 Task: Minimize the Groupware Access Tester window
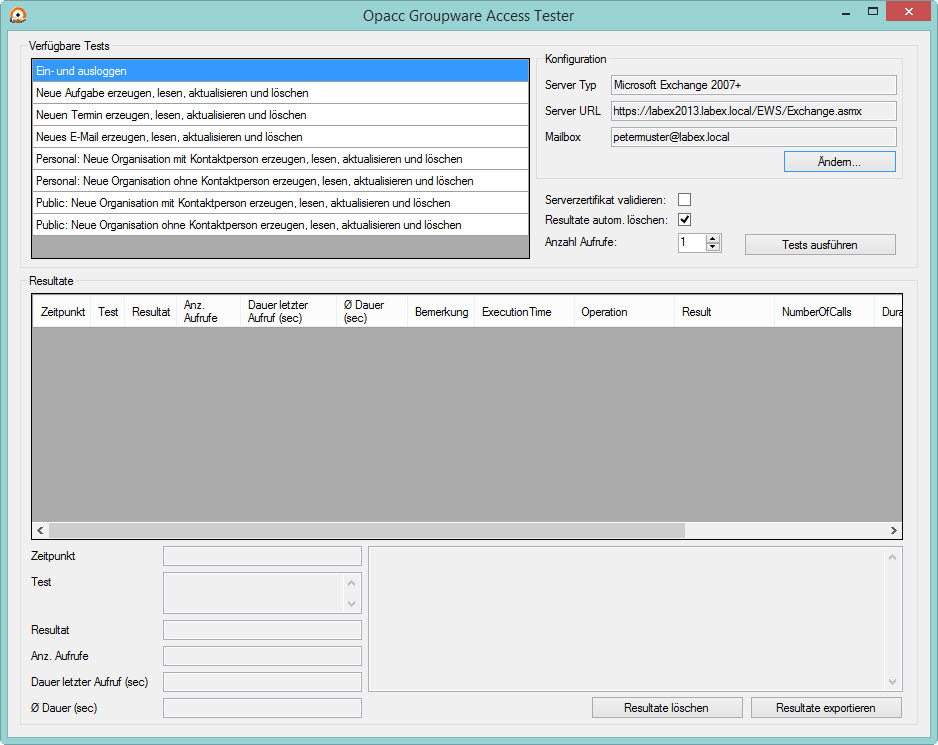click(x=846, y=13)
